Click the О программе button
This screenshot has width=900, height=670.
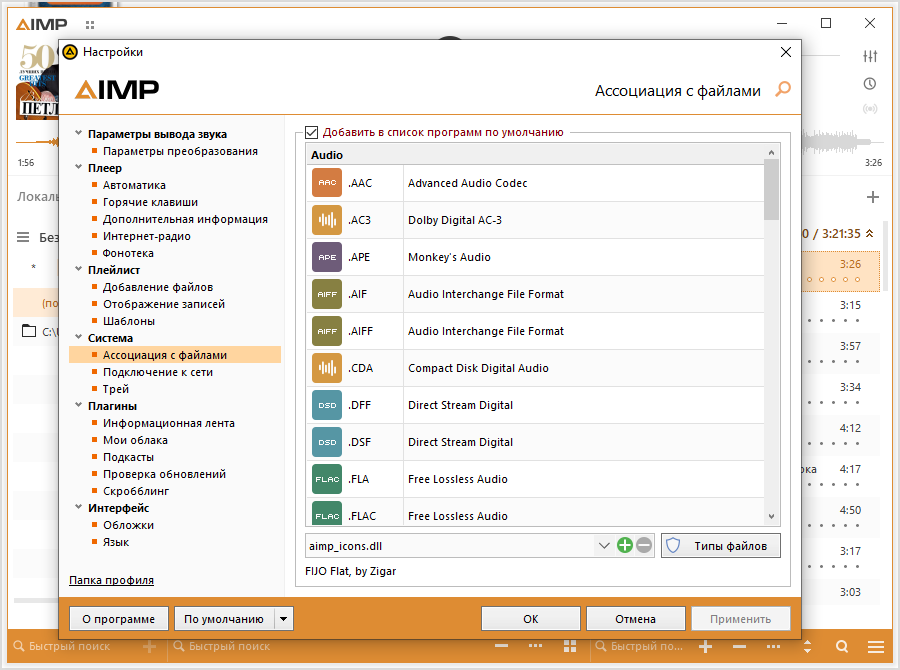119,619
